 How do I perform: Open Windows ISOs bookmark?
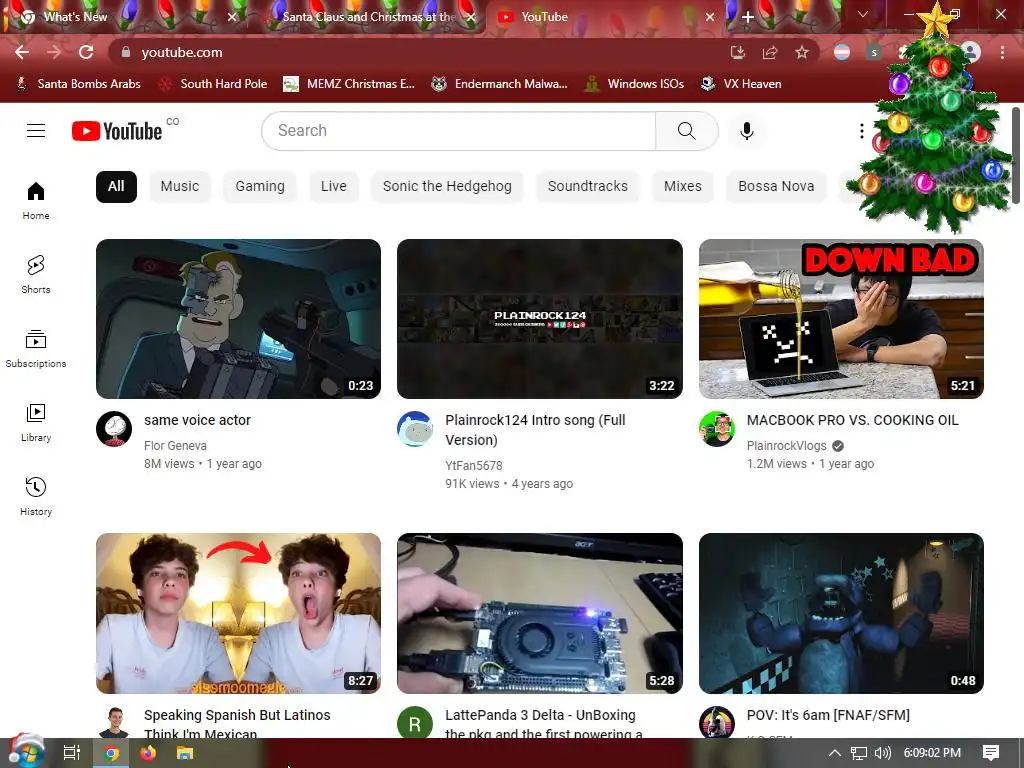click(x=634, y=84)
